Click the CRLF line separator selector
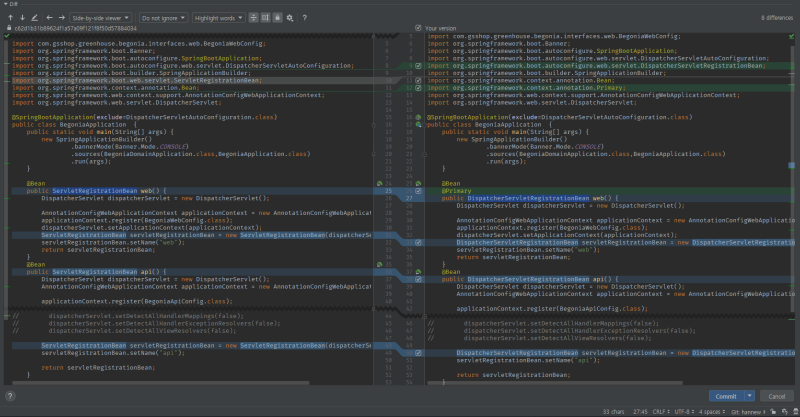The image size is (800, 417). click(x=661, y=411)
